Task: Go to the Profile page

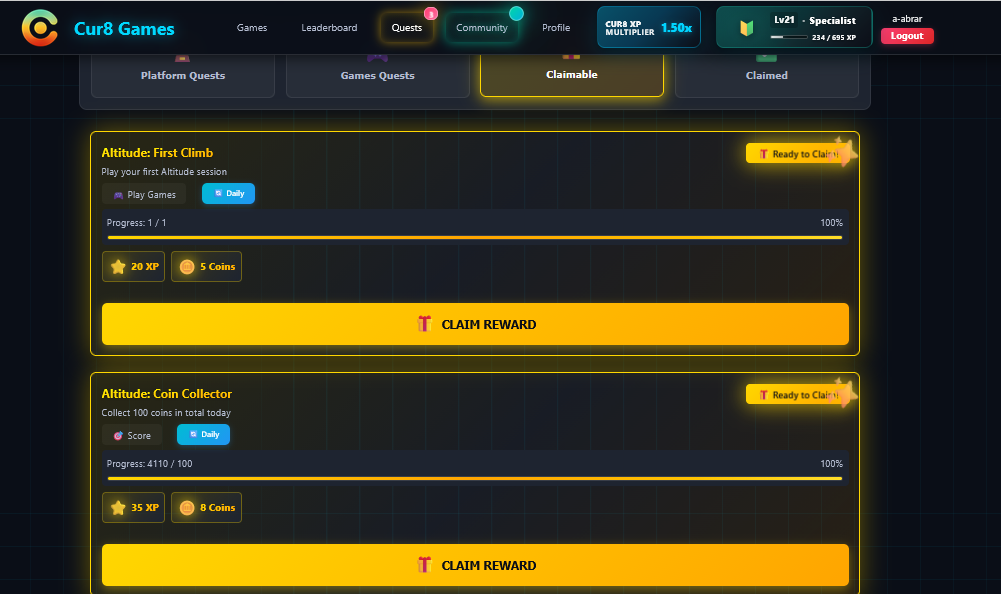Action: pyautogui.click(x=555, y=27)
